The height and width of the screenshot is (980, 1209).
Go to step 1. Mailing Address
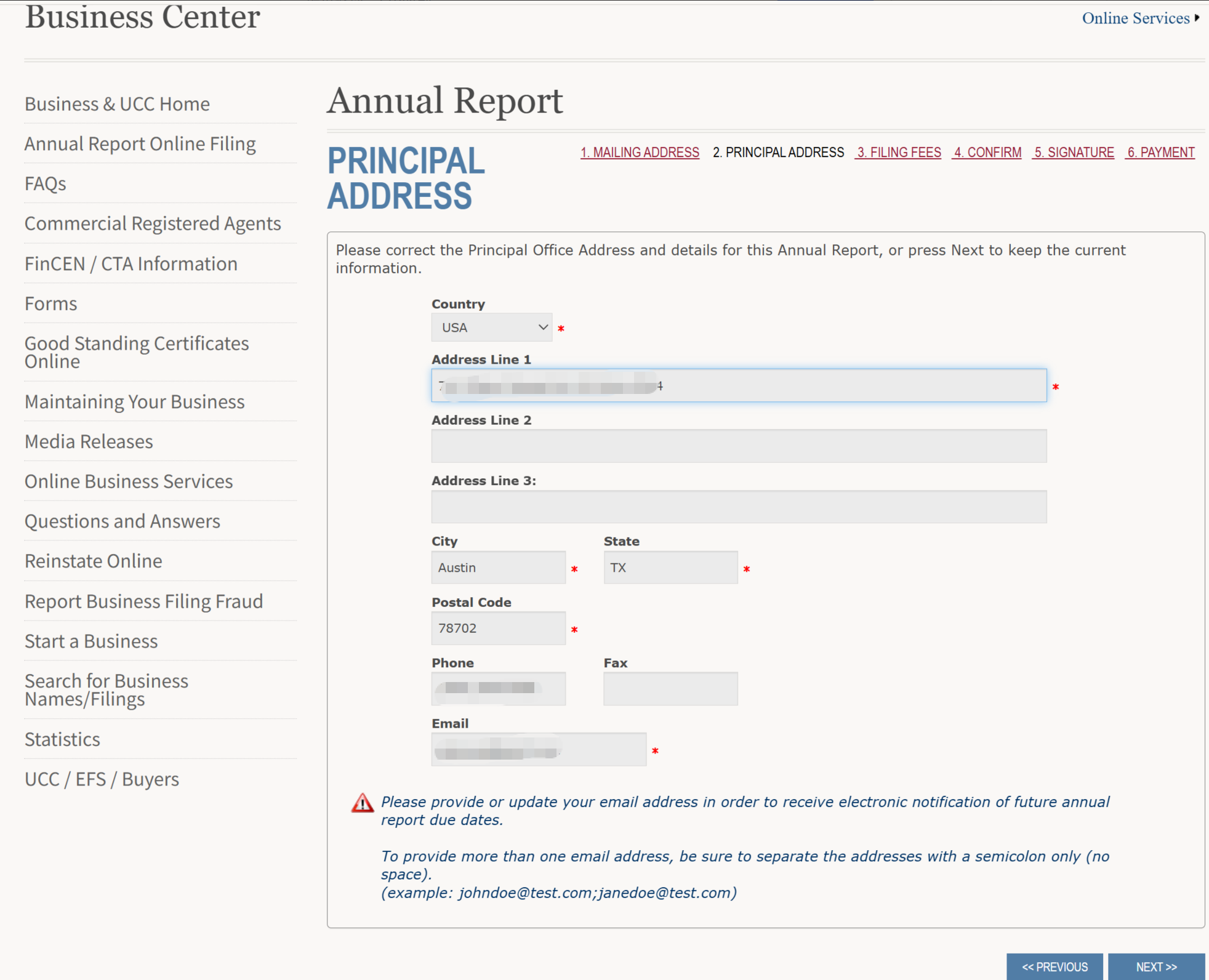point(640,152)
